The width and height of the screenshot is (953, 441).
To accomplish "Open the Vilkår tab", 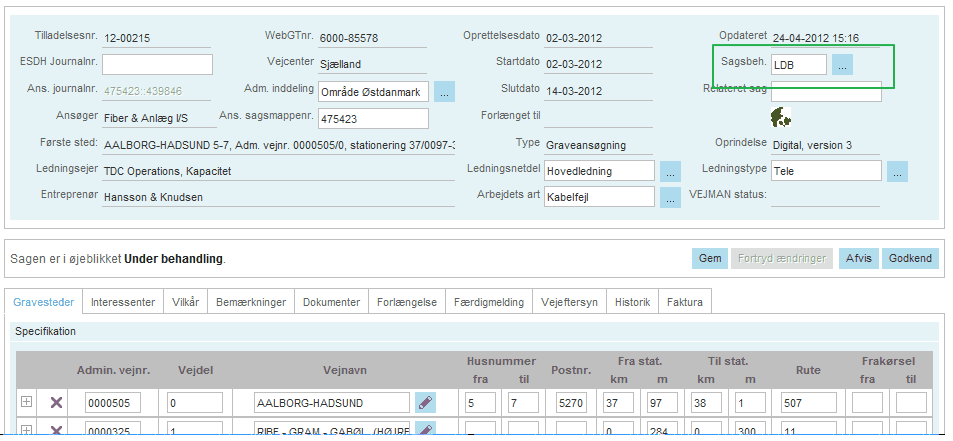I will (x=187, y=301).
